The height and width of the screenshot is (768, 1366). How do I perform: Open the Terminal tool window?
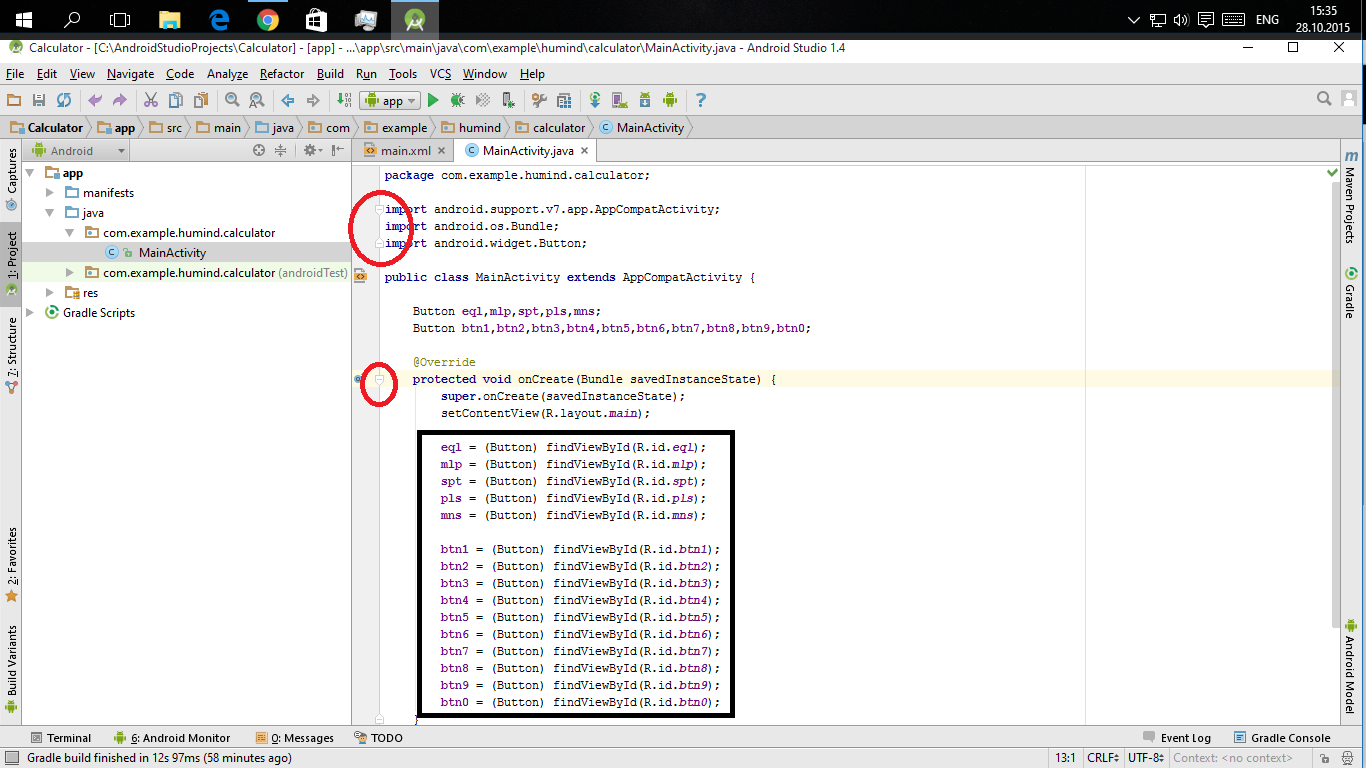[x=60, y=738]
